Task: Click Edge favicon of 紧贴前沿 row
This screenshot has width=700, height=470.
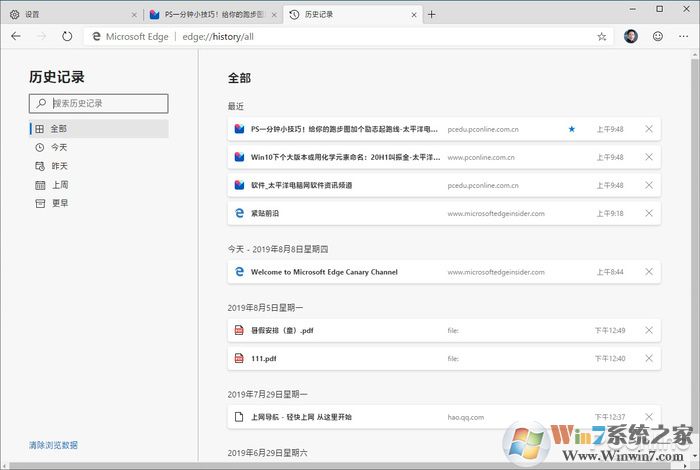Action: tap(239, 213)
